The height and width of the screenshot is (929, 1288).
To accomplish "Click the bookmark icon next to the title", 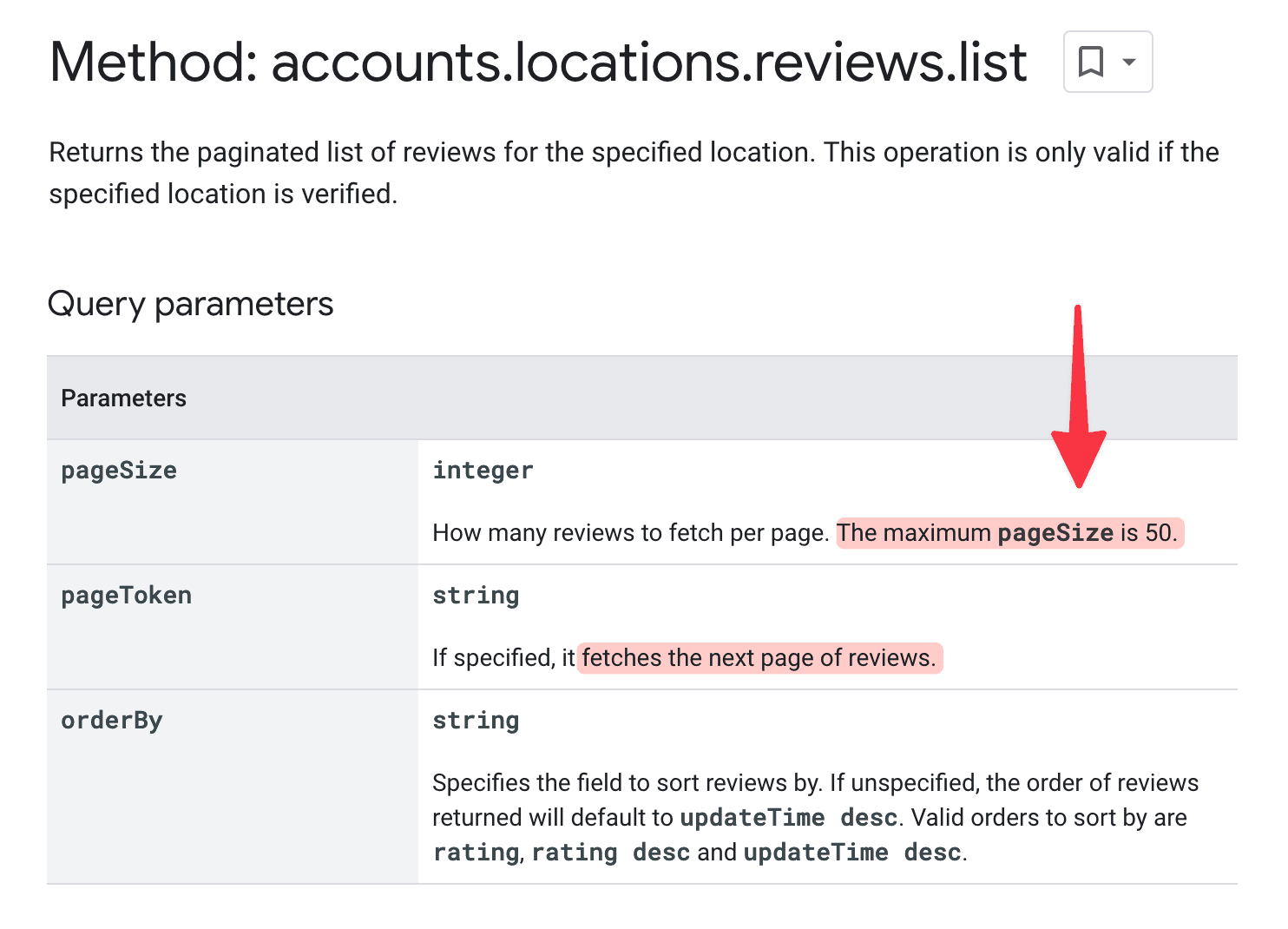I will coord(1092,61).
